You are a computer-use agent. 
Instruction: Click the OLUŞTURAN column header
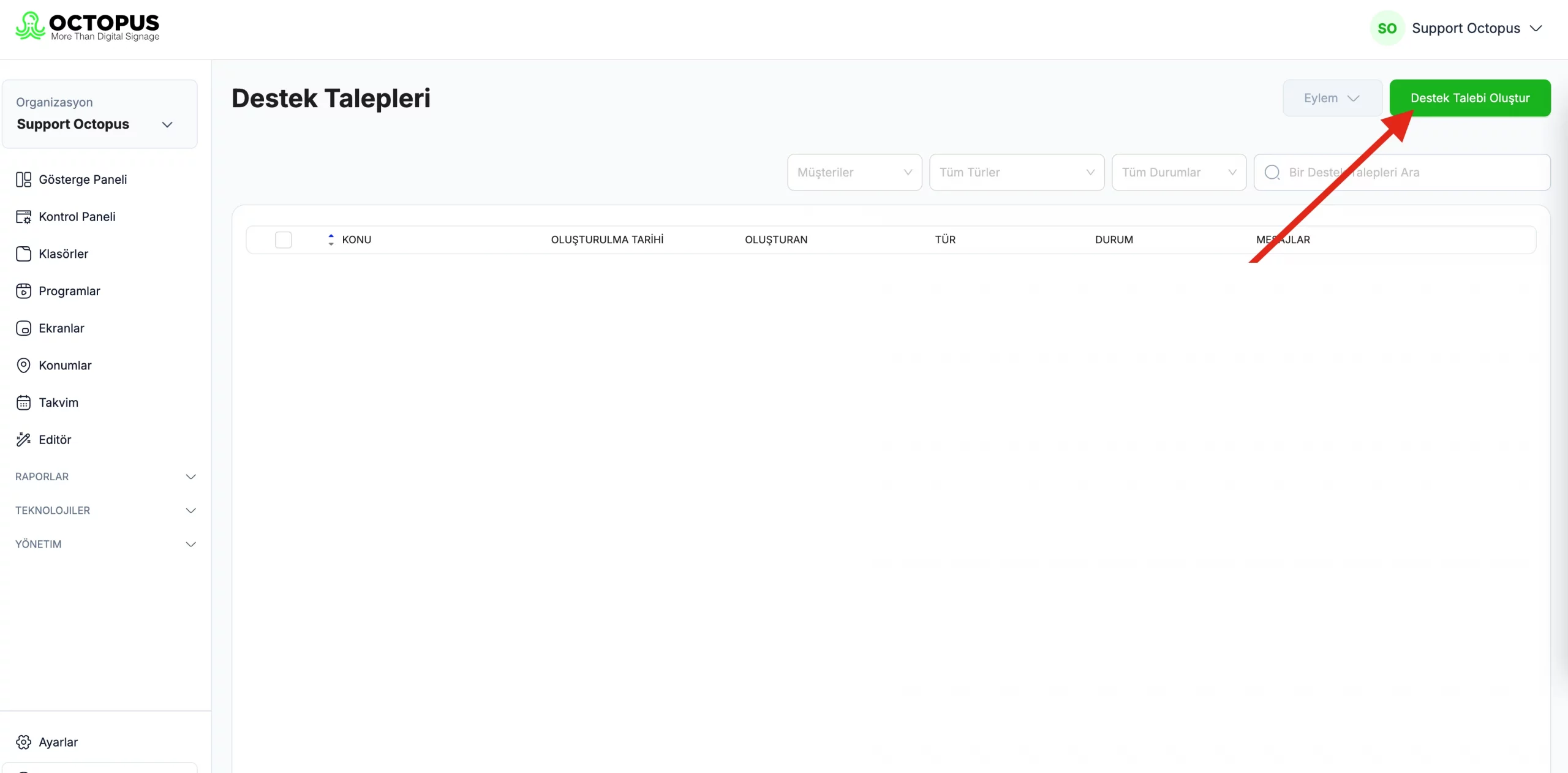(x=776, y=239)
